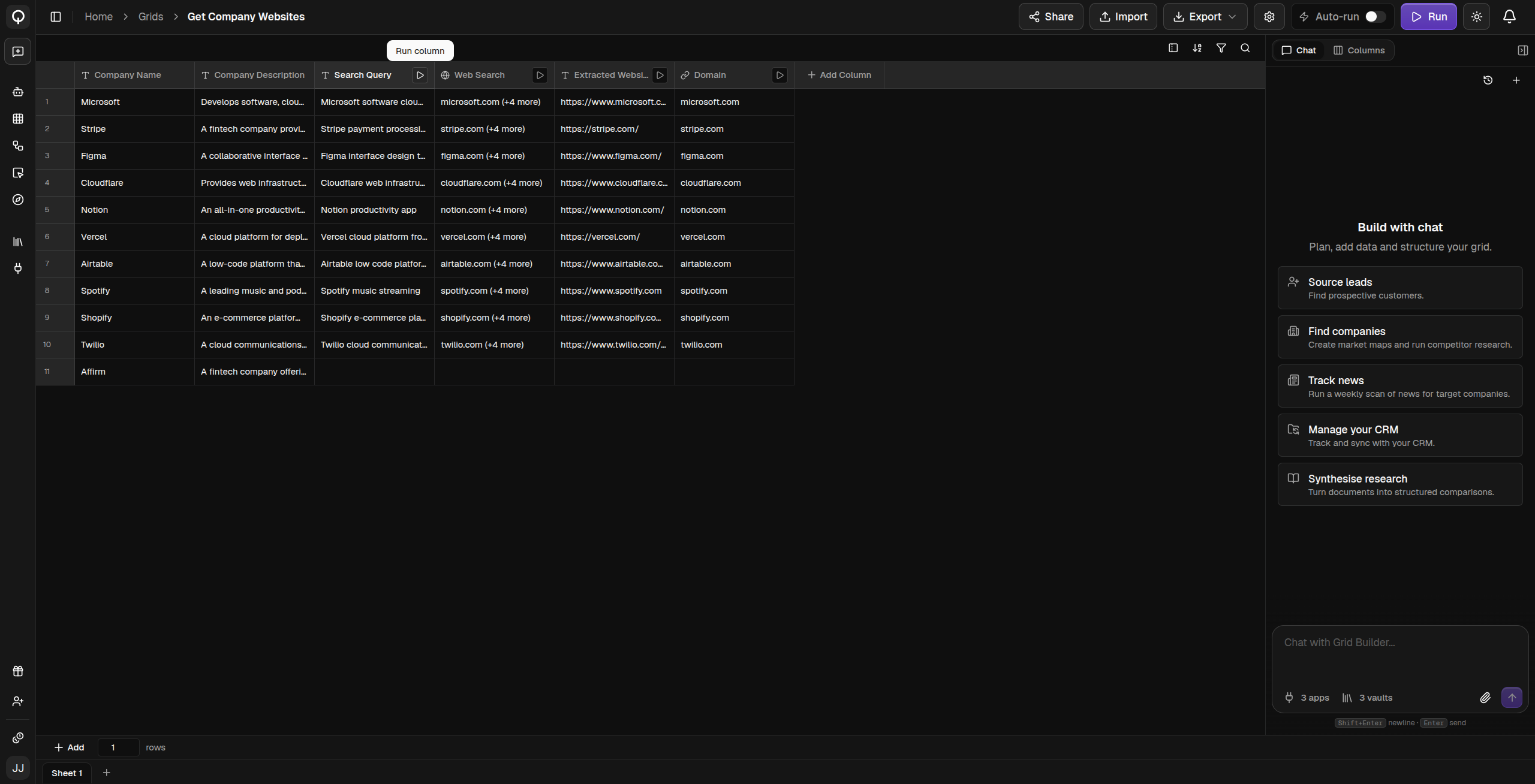
Task: Run the Domain column
Action: pos(779,75)
